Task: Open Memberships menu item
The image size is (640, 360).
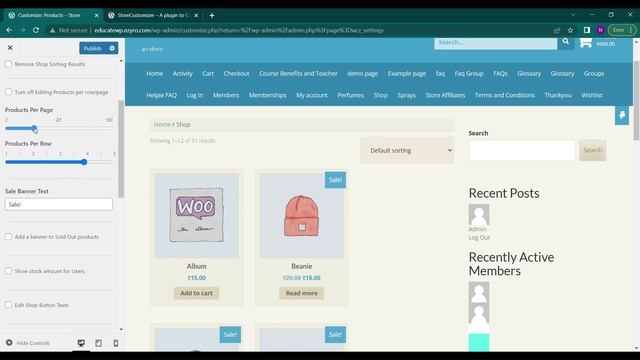Action: pyautogui.click(x=268, y=95)
